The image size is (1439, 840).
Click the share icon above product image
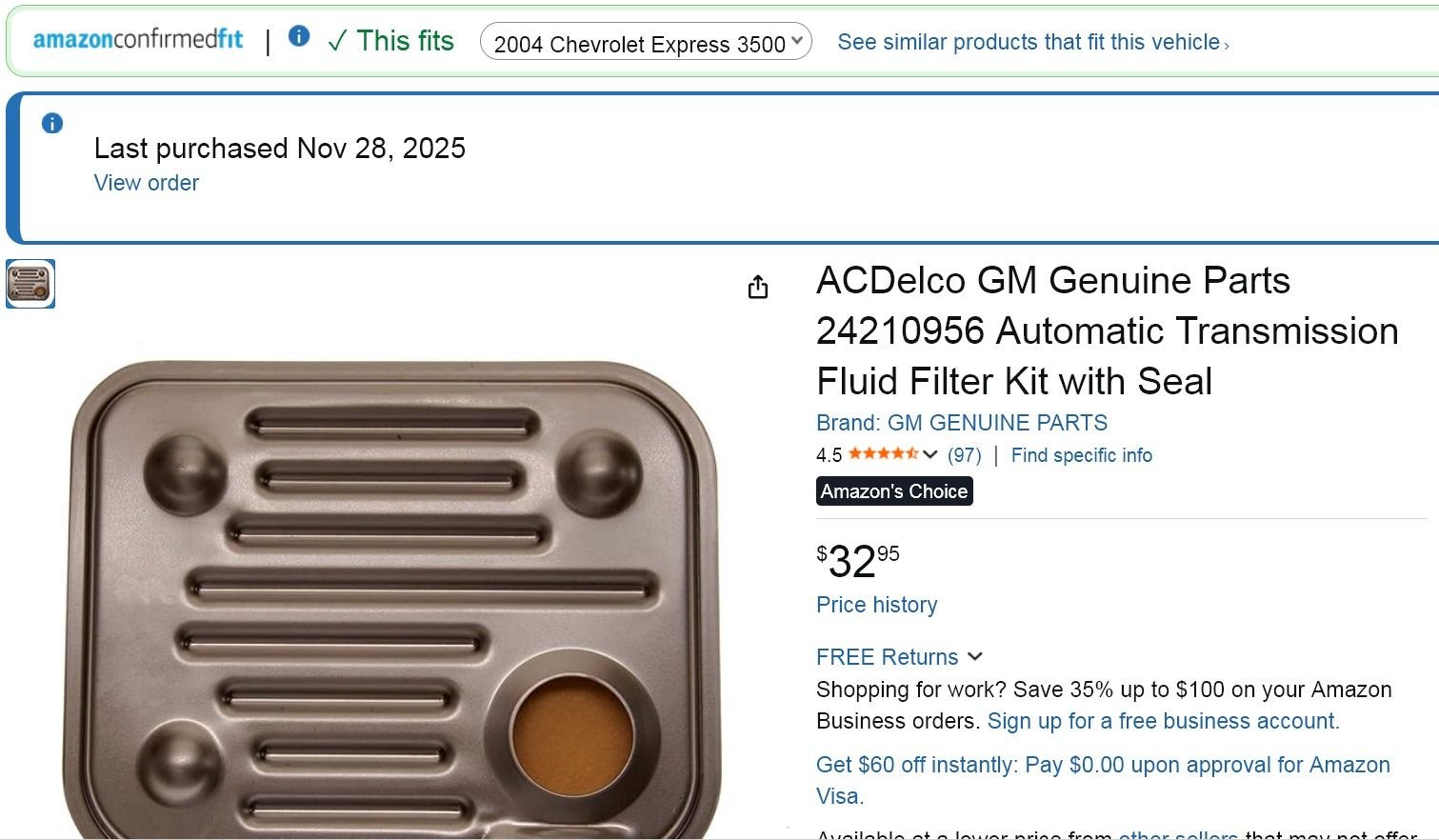(758, 287)
